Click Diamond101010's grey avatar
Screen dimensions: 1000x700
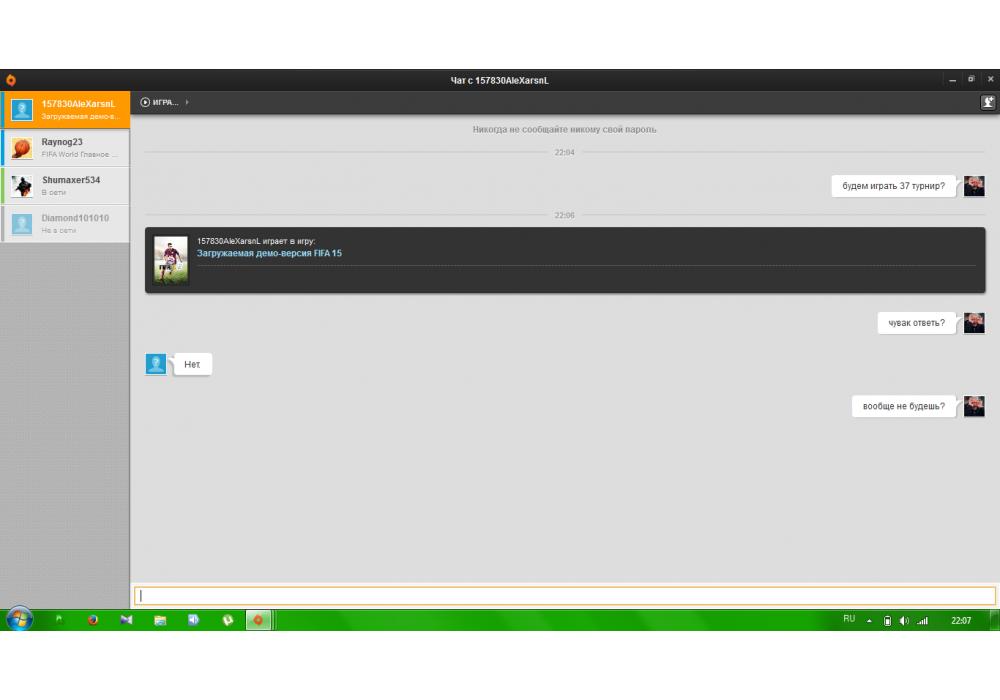[x=22, y=224]
